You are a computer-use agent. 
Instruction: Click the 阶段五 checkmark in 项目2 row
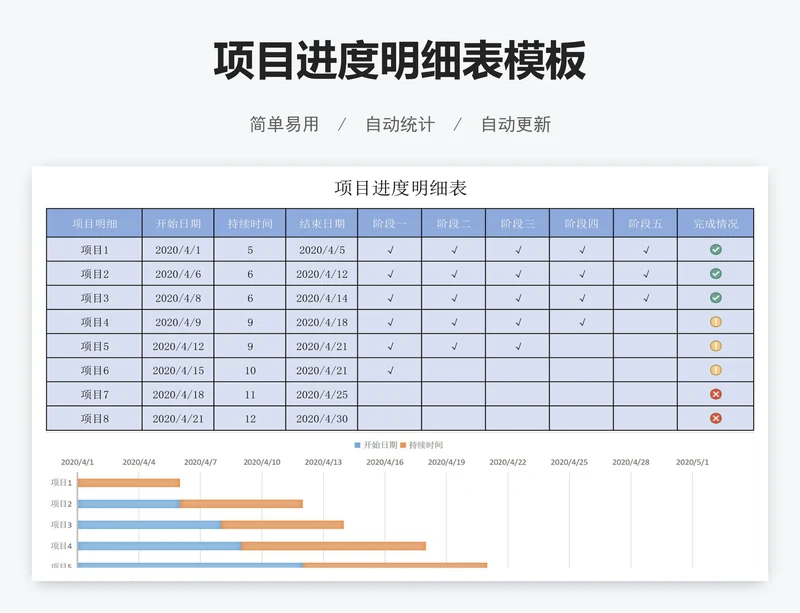point(646,274)
